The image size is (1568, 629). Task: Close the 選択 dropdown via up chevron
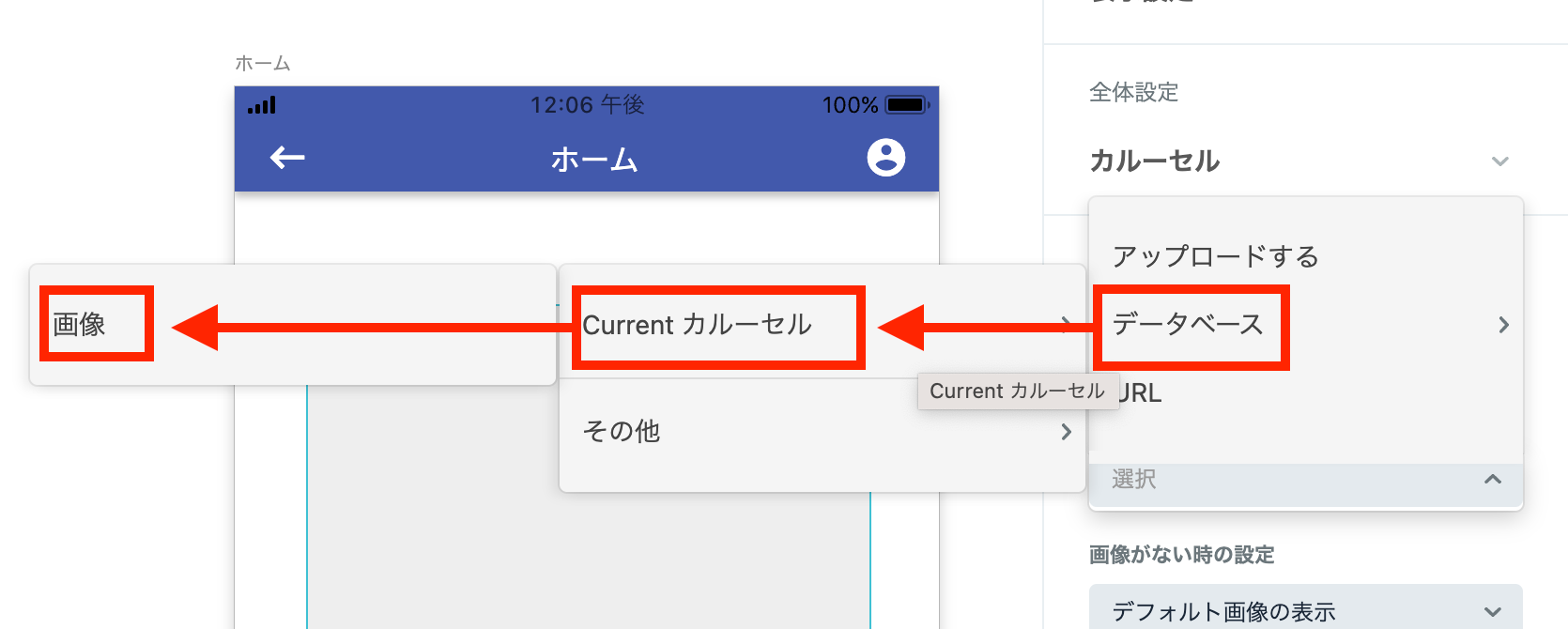point(1492,480)
